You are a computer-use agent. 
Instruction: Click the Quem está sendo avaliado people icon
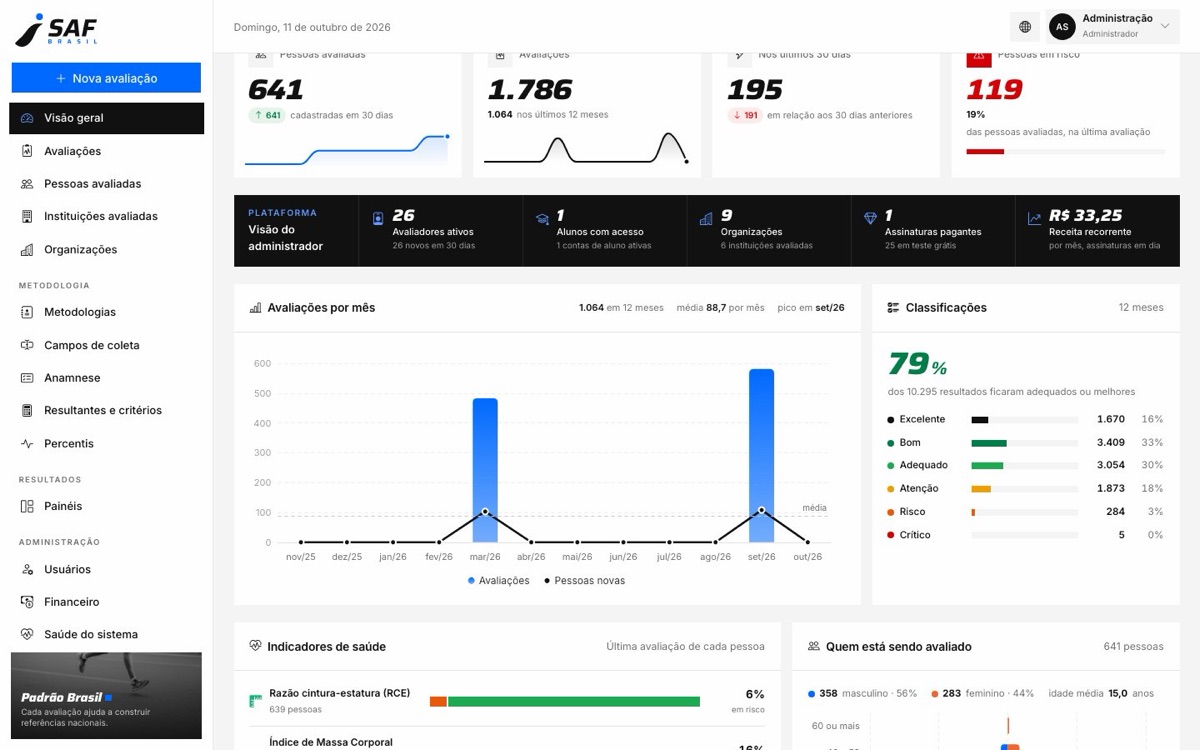(x=814, y=646)
